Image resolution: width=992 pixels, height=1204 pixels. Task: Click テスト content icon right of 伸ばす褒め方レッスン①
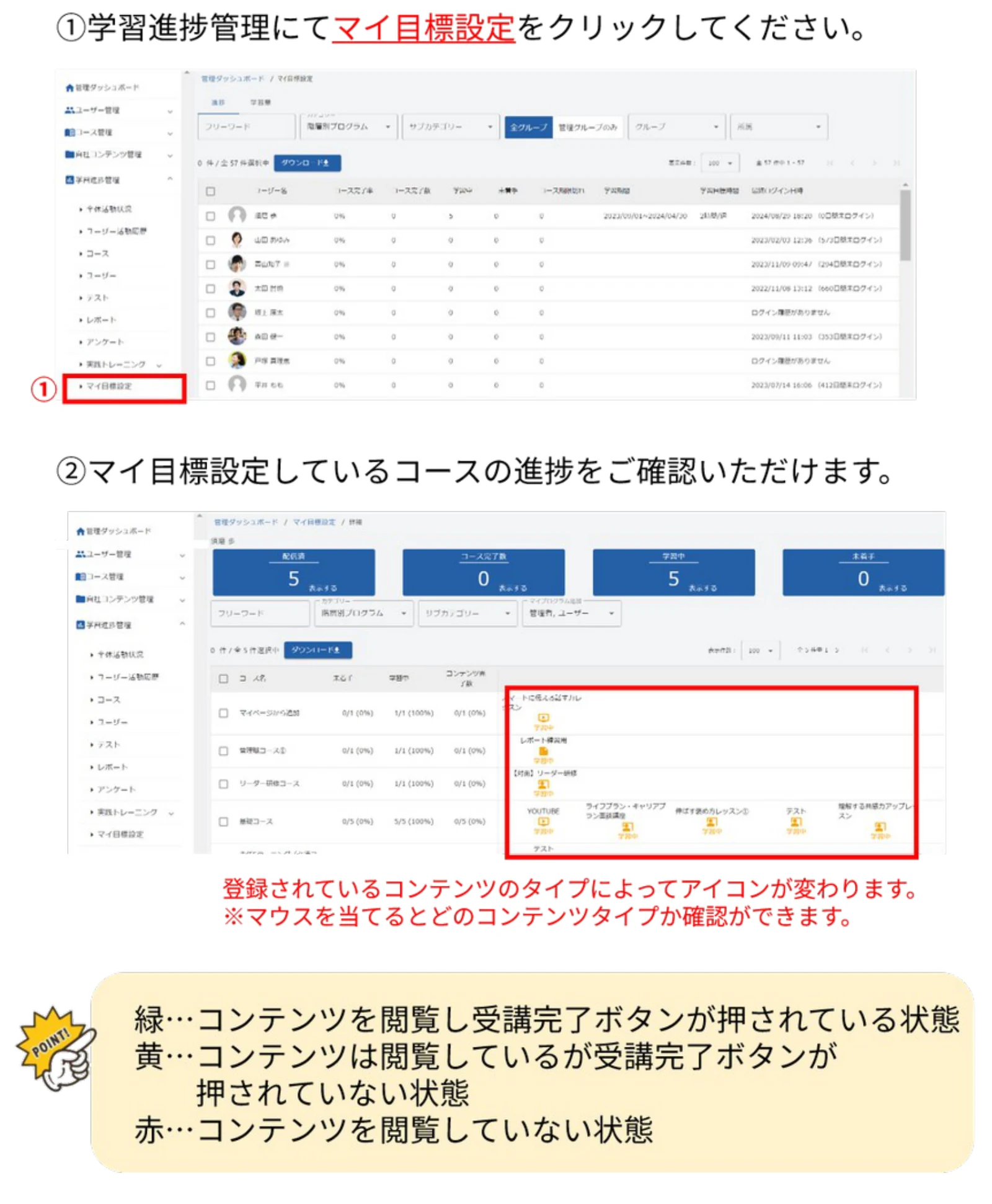(x=795, y=822)
